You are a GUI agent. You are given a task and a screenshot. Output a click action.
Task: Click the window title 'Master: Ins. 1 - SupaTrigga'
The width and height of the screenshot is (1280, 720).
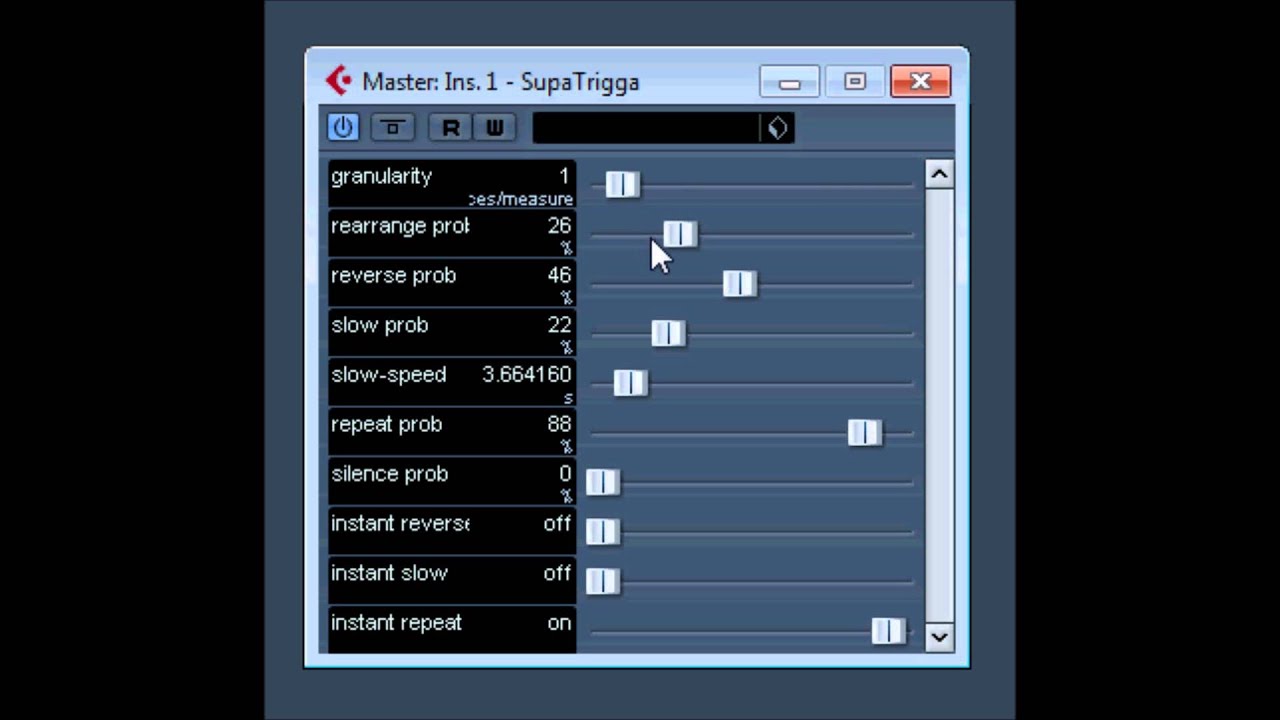[x=500, y=82]
